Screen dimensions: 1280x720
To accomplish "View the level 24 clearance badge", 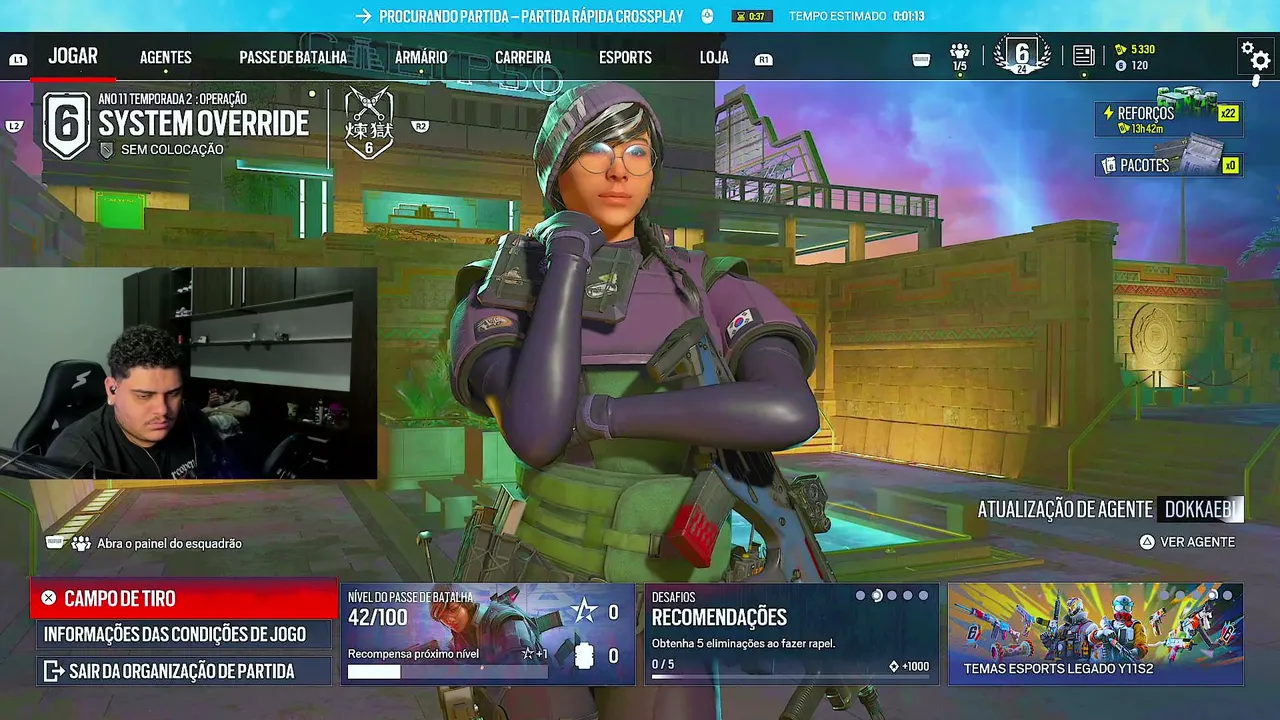I will 1022,56.
